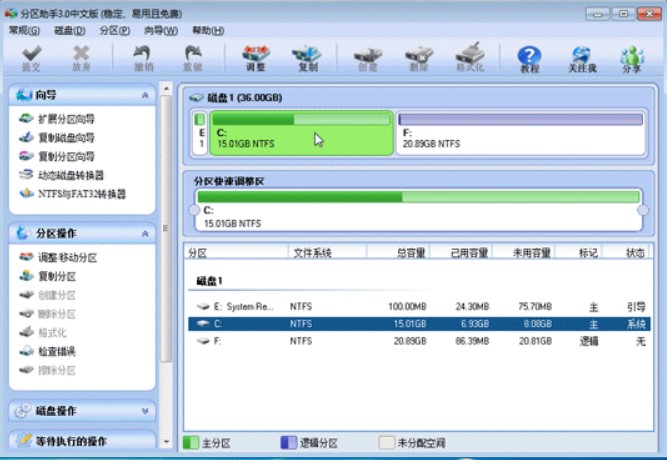Select the C: NTFS row in partition list
Viewport: 667px width, 460px height.
pos(419,324)
